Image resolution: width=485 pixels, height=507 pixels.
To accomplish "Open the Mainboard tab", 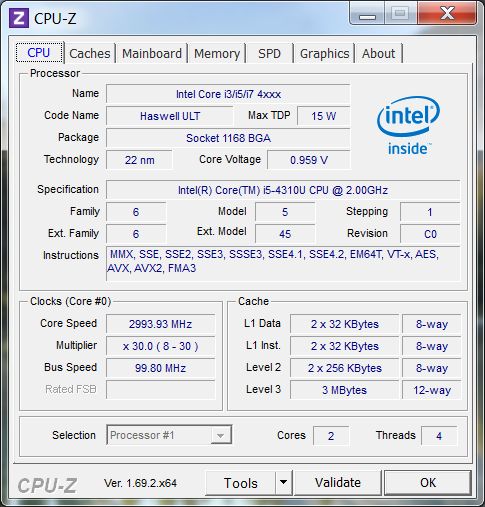I will [152, 53].
